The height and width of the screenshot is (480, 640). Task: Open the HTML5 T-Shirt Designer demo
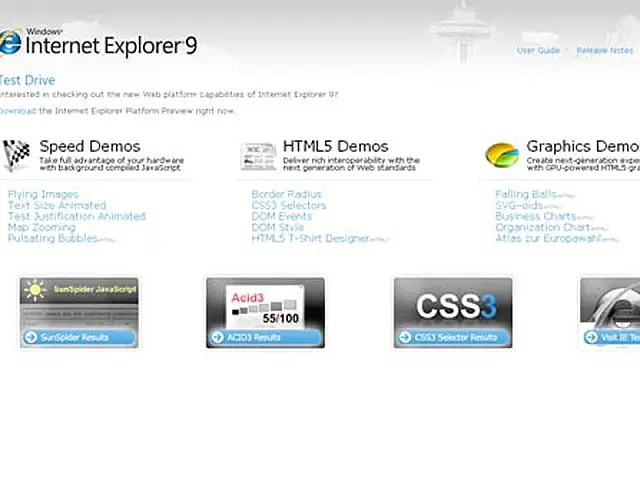311,238
